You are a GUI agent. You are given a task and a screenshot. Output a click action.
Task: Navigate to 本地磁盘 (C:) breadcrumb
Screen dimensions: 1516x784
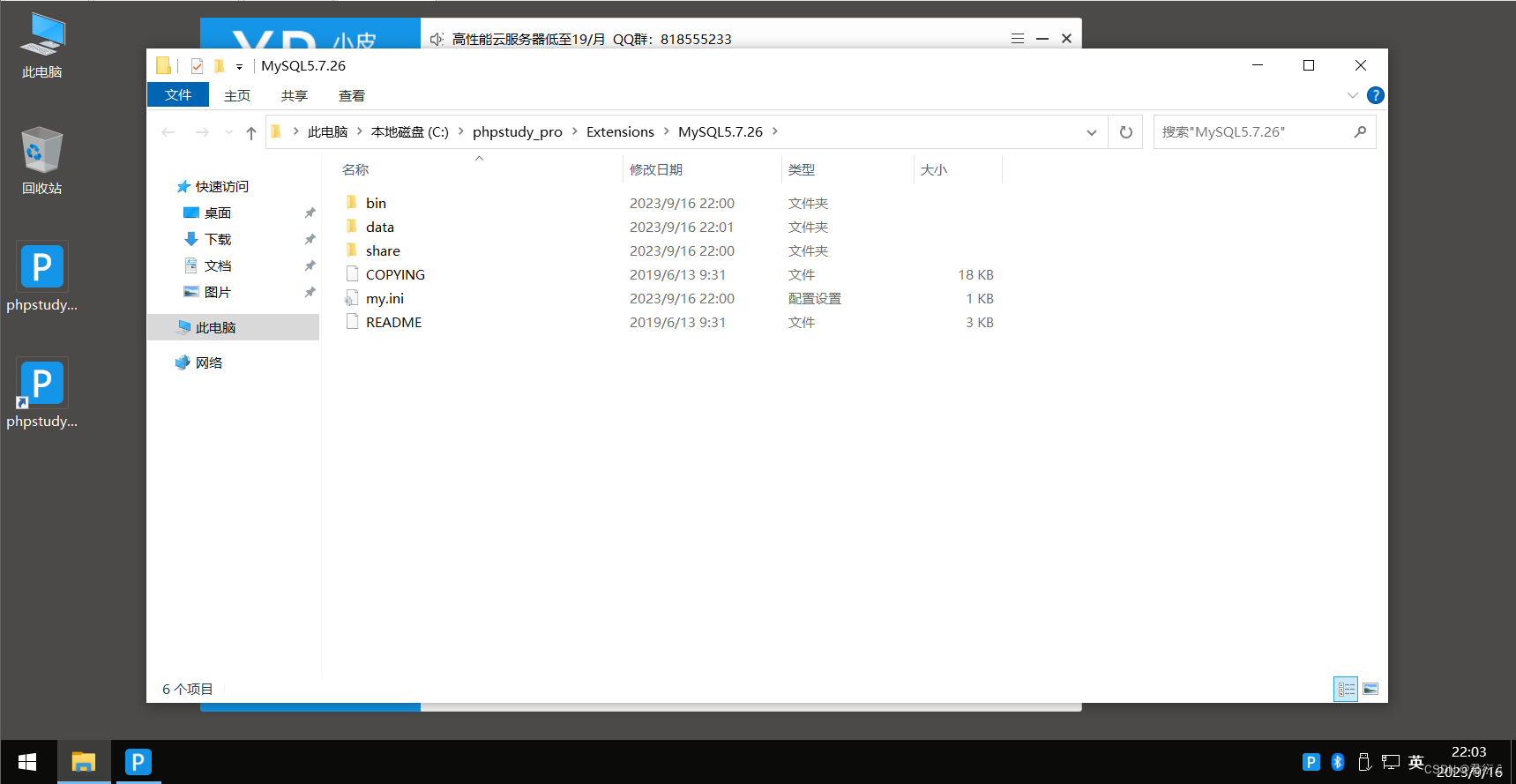click(410, 131)
